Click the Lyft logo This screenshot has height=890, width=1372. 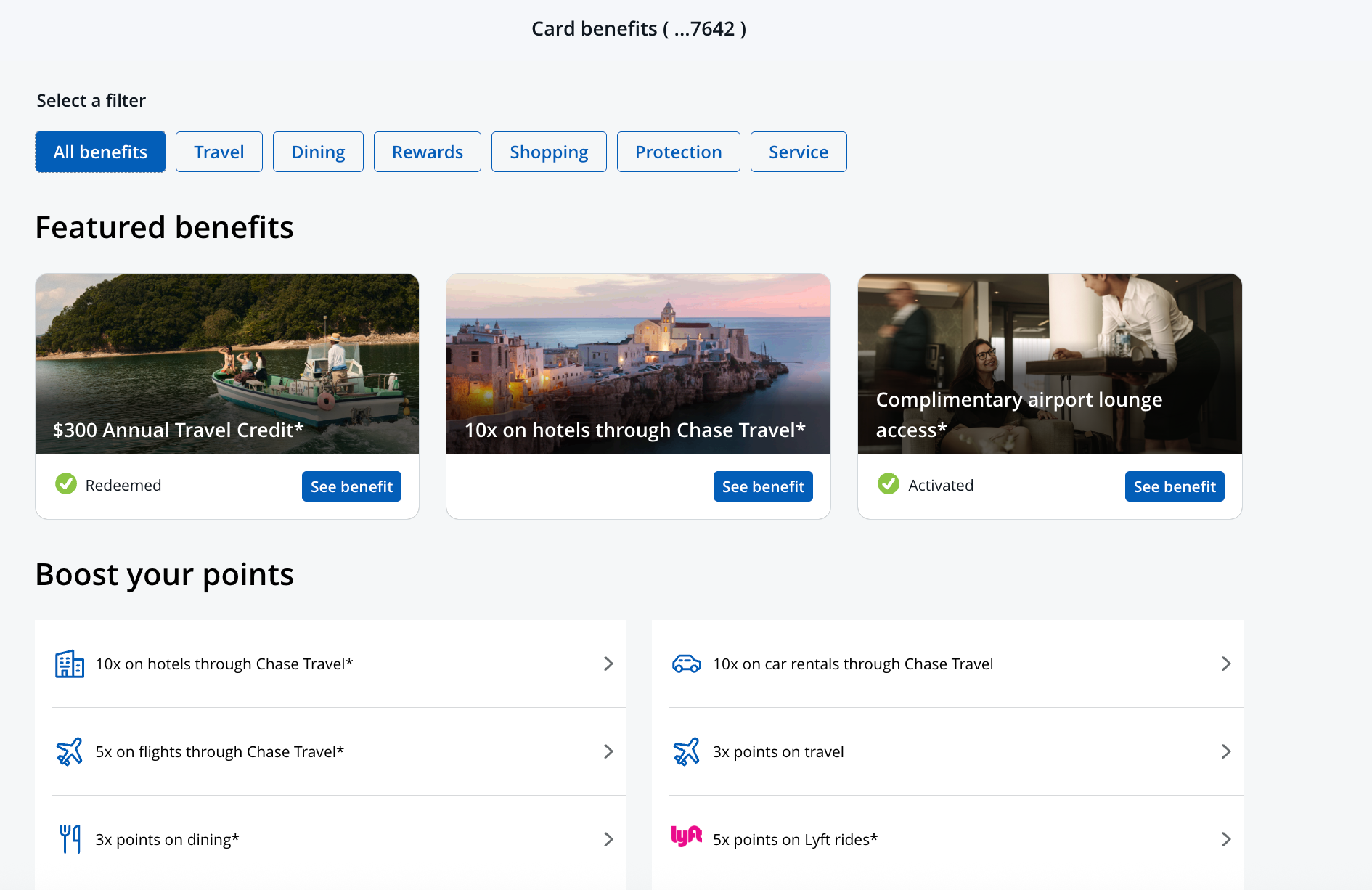click(x=687, y=836)
